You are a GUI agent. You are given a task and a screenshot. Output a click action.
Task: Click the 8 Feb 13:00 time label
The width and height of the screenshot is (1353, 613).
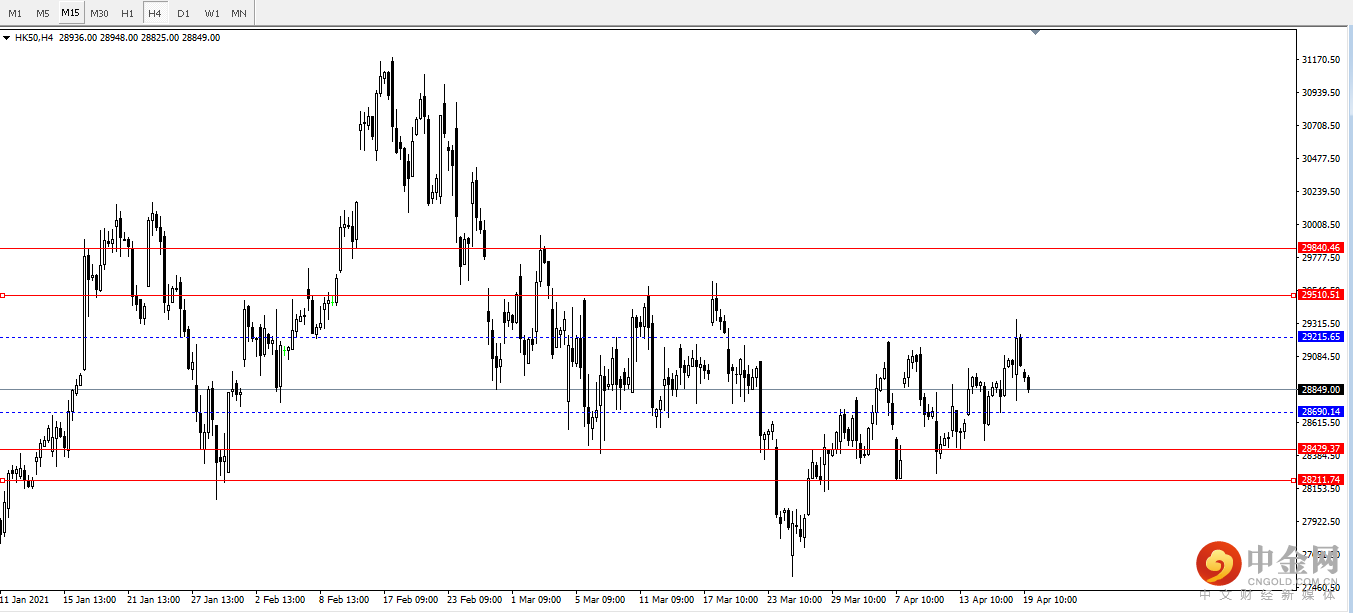(344, 600)
